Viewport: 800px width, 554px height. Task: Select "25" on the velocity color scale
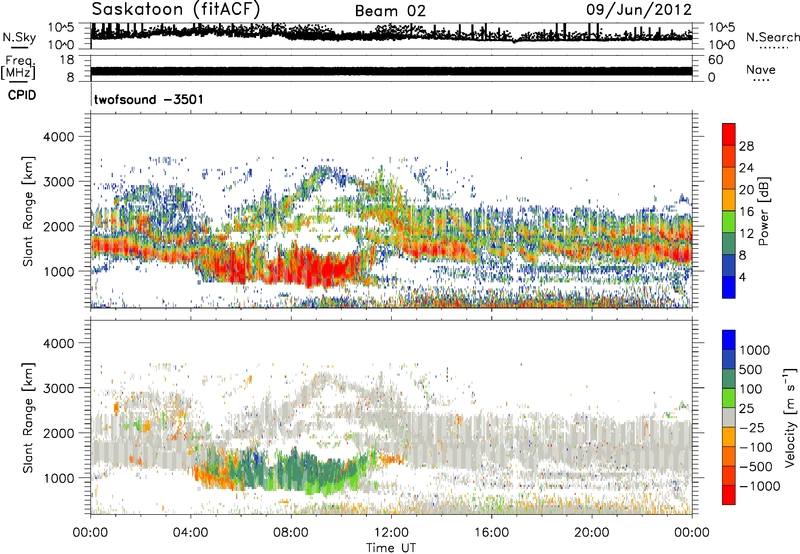tap(747, 408)
